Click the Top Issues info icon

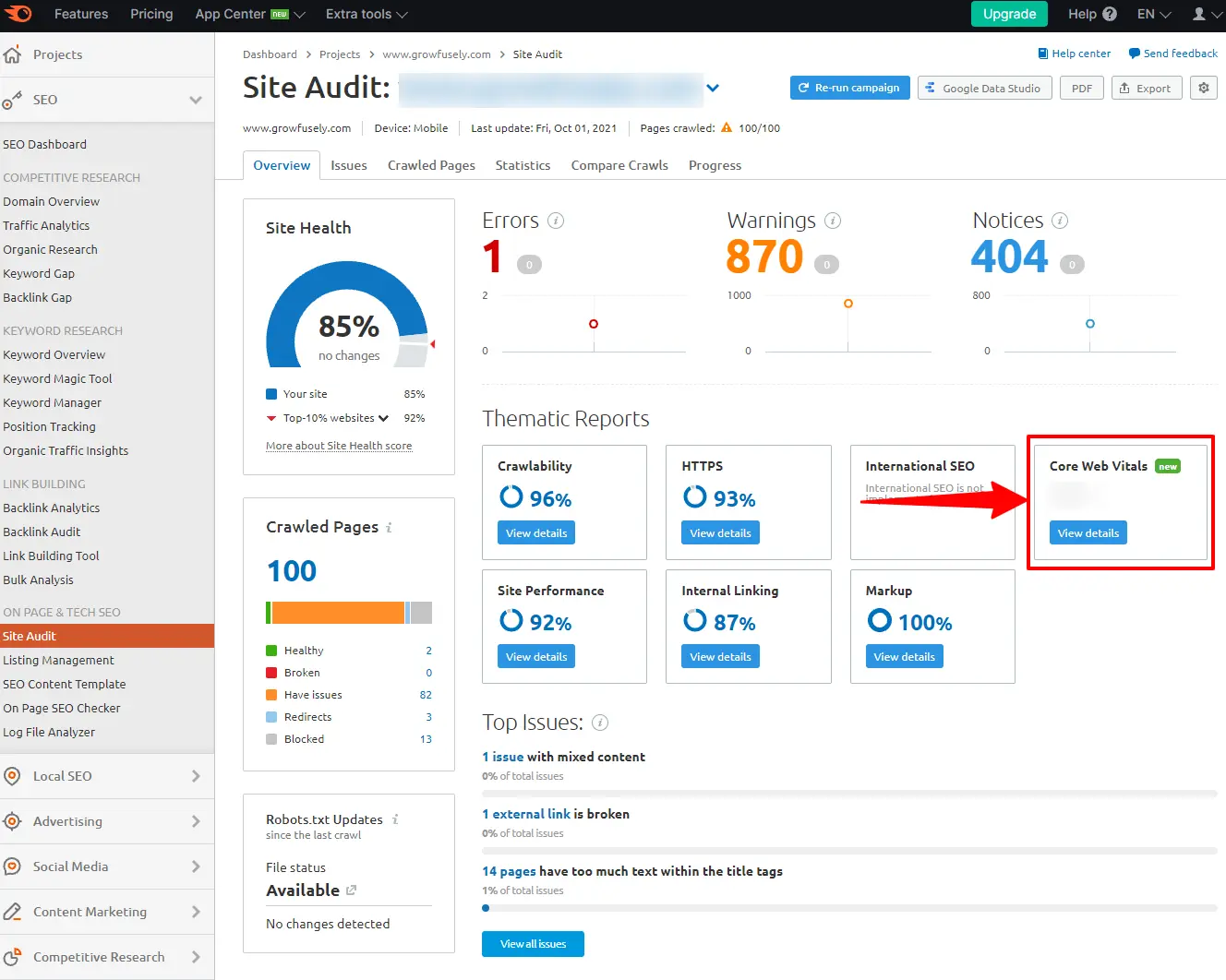click(x=600, y=723)
